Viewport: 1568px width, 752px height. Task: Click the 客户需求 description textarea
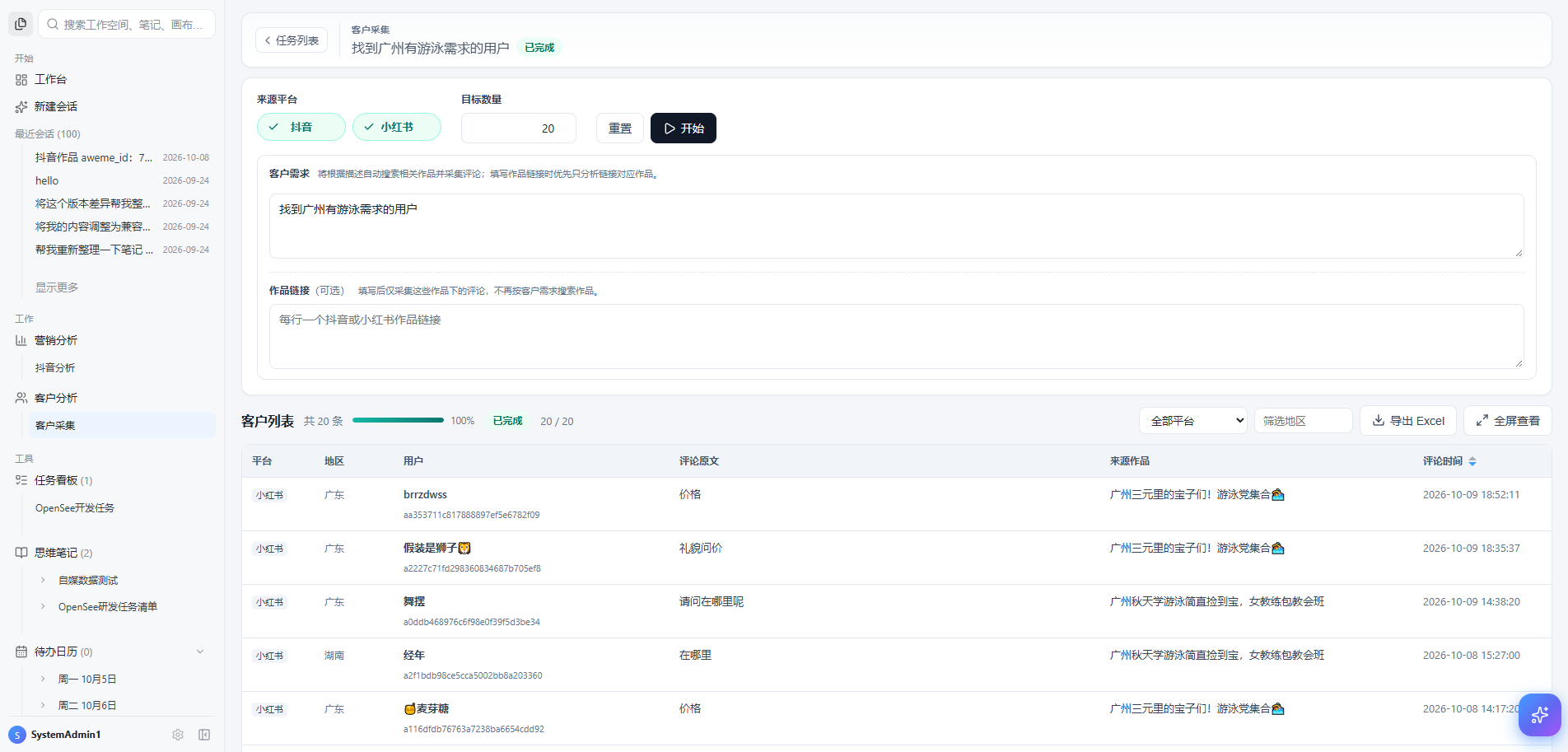click(x=896, y=226)
